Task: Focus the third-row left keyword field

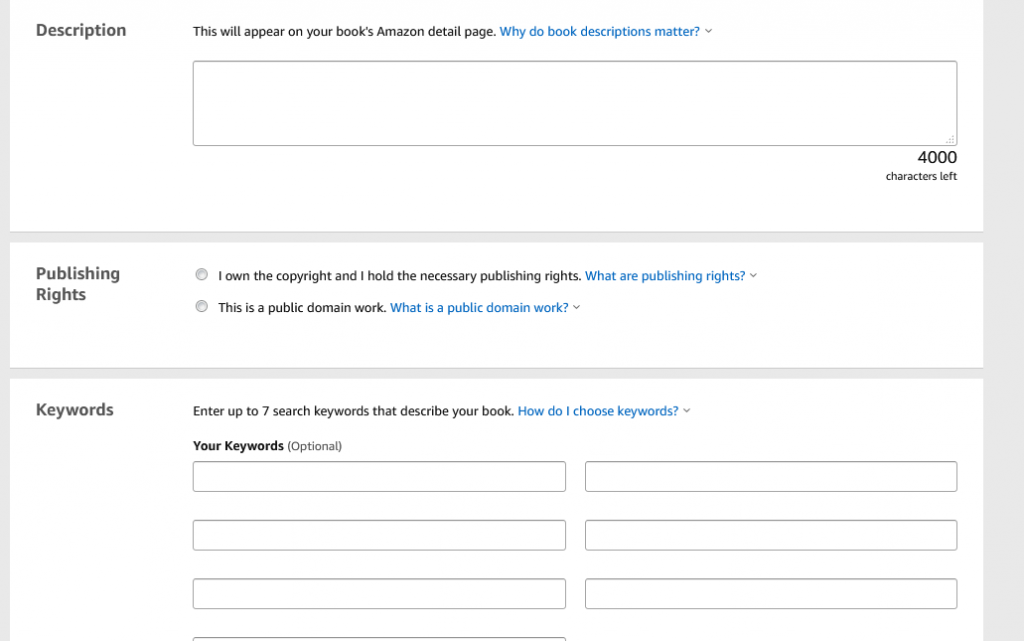Action: point(379,593)
